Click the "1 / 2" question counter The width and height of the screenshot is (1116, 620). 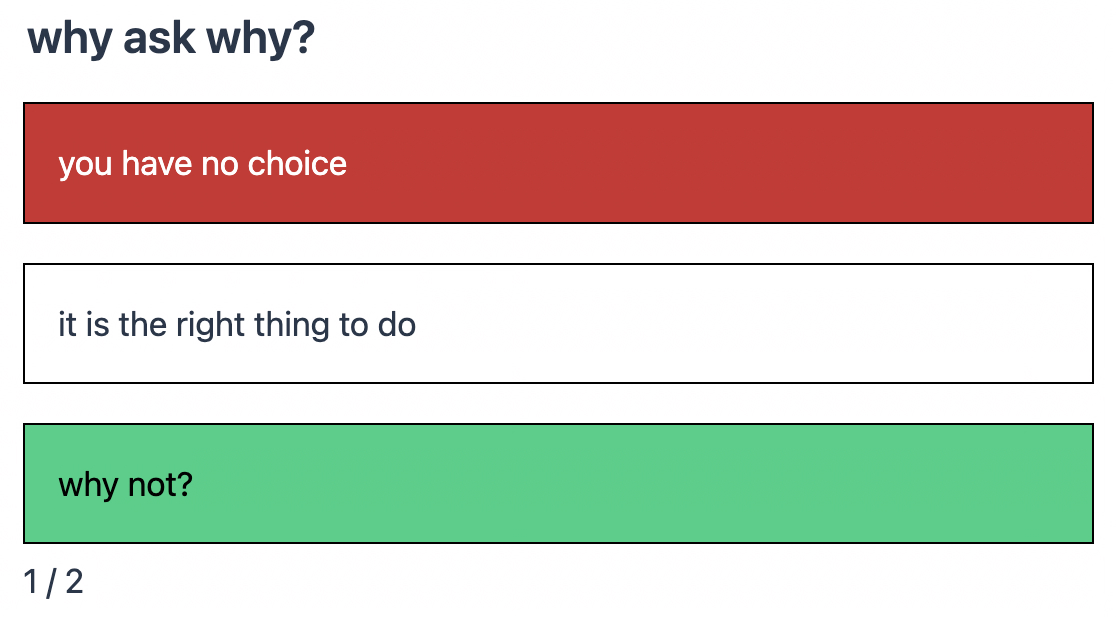click(x=54, y=581)
